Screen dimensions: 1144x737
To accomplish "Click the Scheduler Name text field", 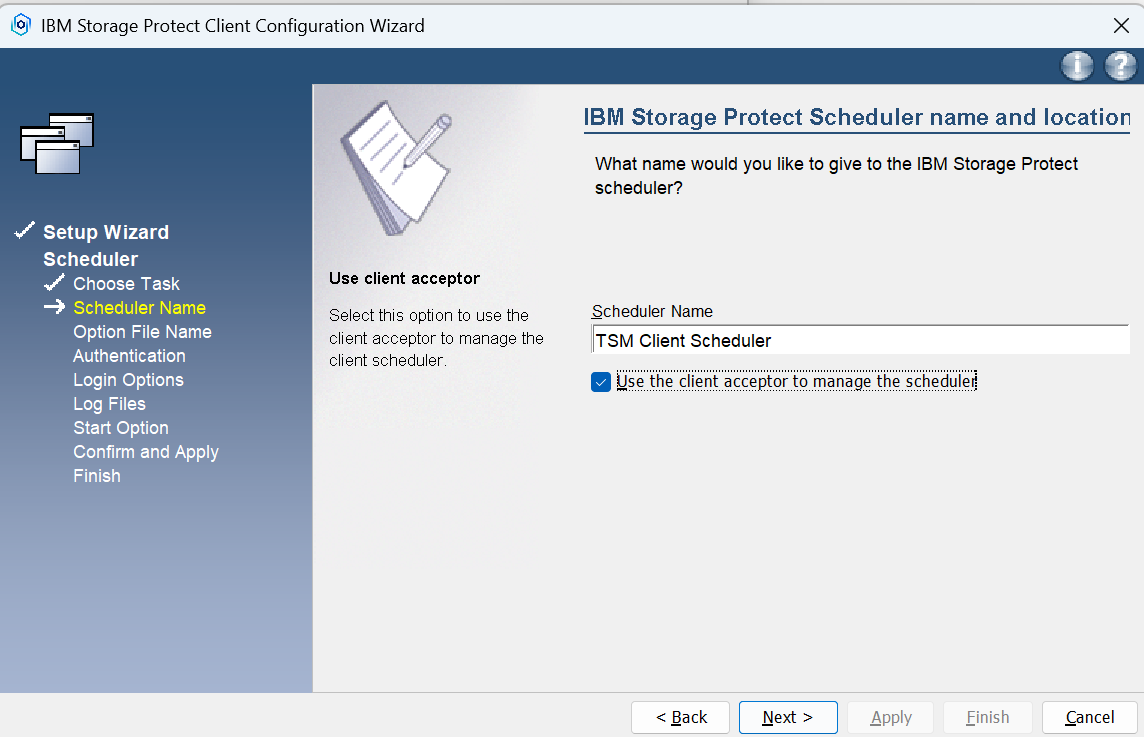I will pos(860,340).
